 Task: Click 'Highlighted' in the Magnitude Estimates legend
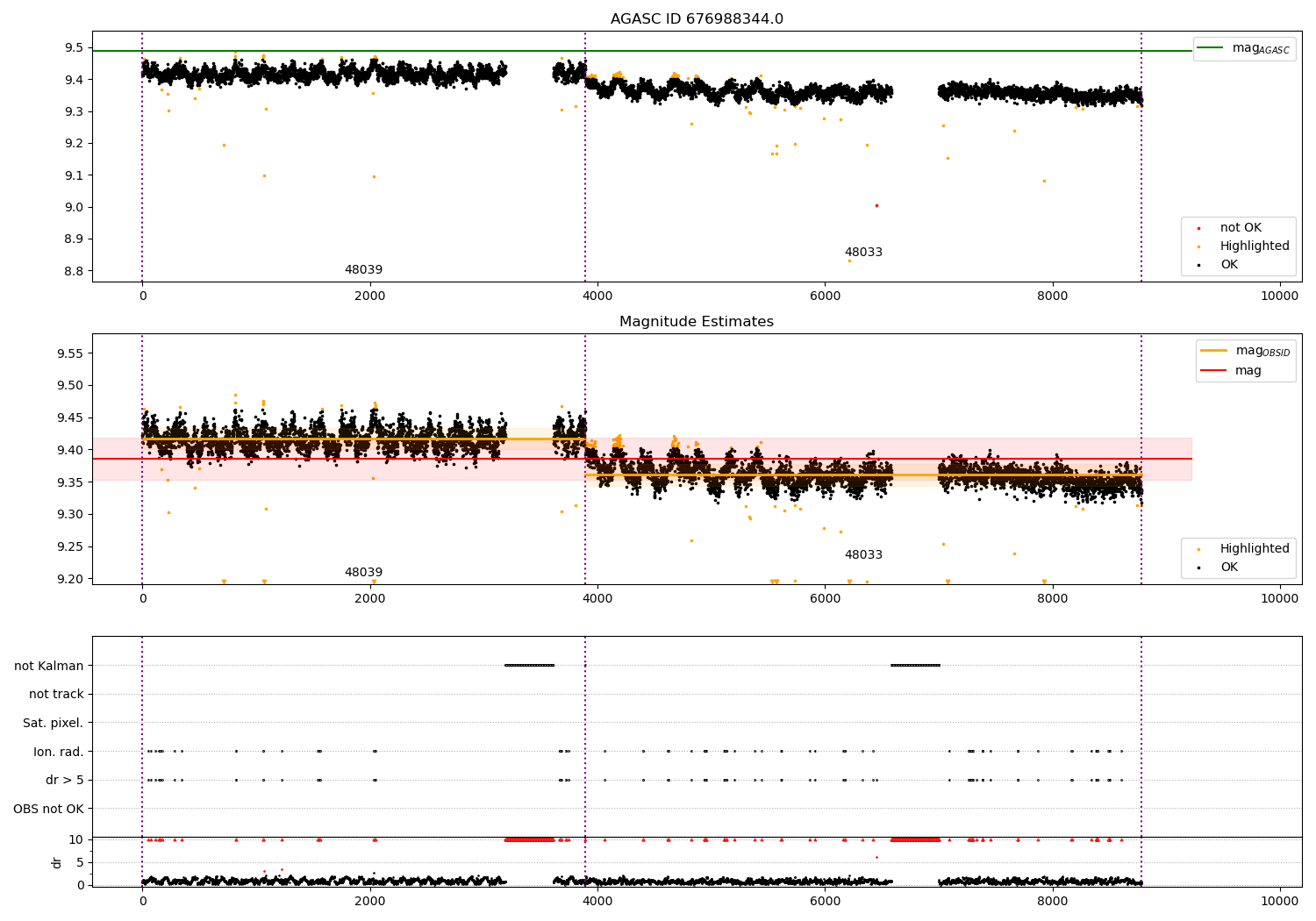1255,549
